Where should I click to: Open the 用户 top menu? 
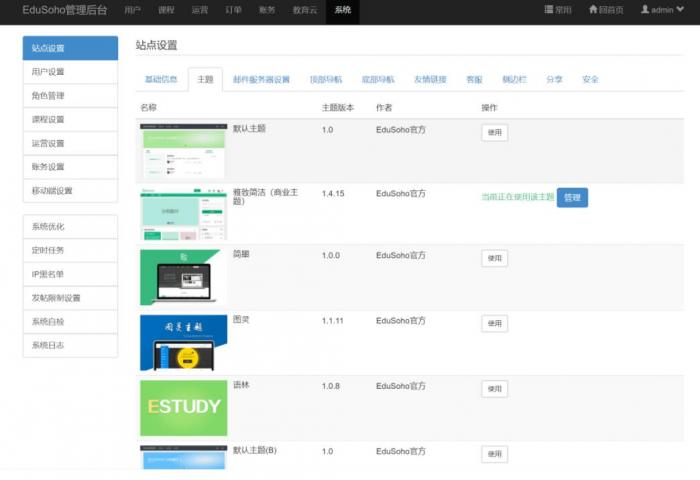[x=132, y=9]
